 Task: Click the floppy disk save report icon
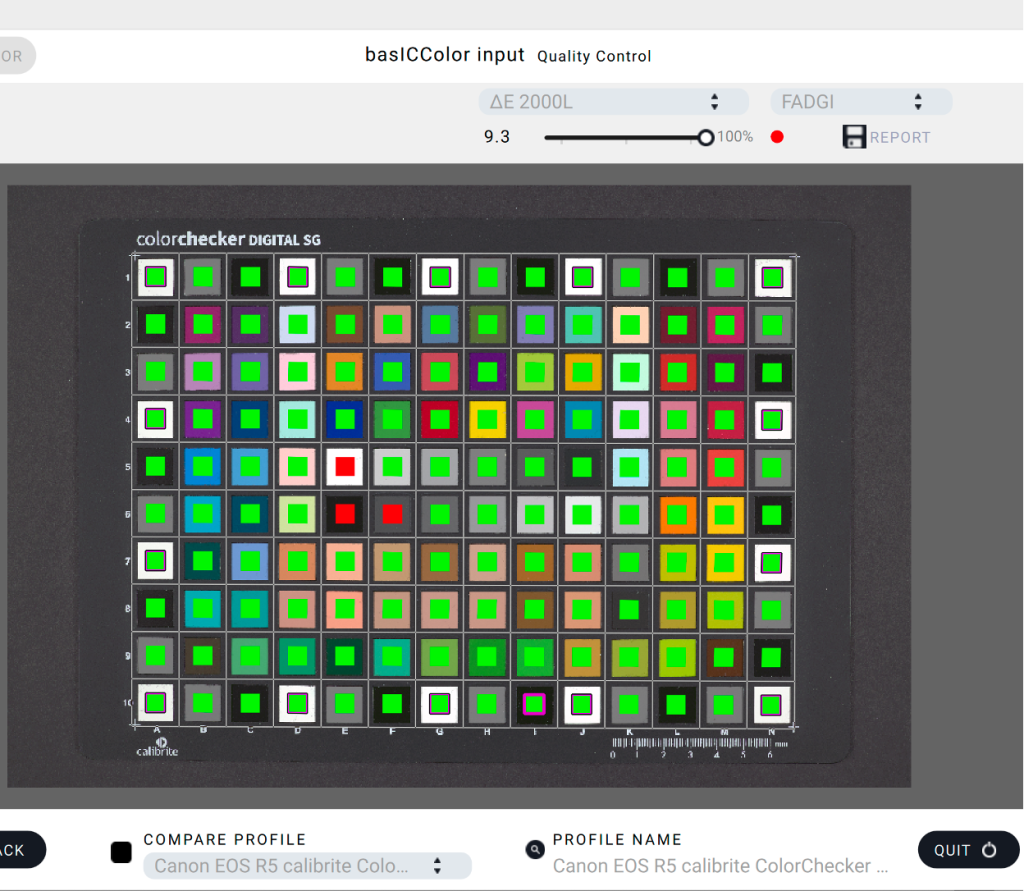(x=853, y=137)
